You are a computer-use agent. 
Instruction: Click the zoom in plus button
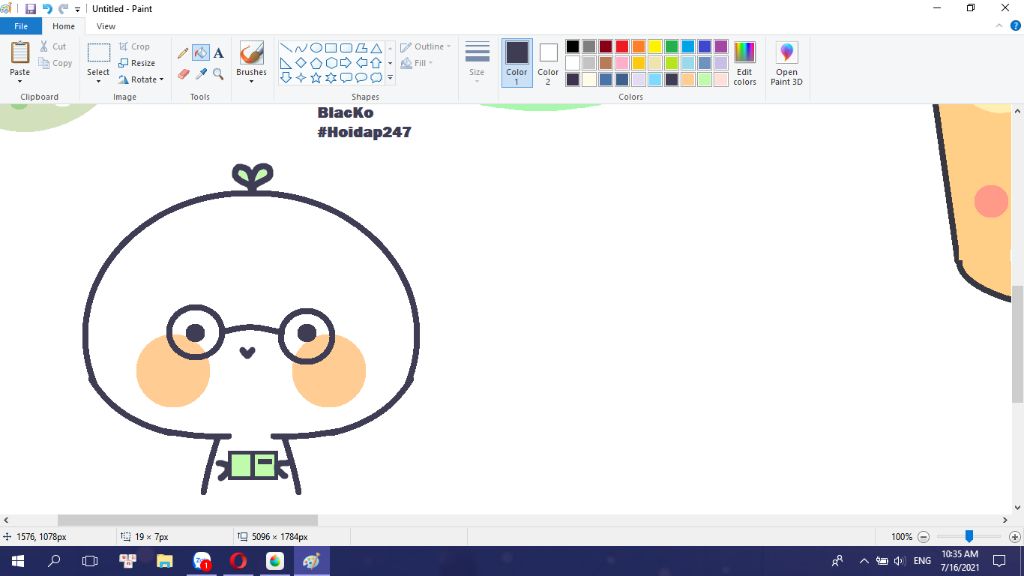pyautogui.click(x=1014, y=537)
